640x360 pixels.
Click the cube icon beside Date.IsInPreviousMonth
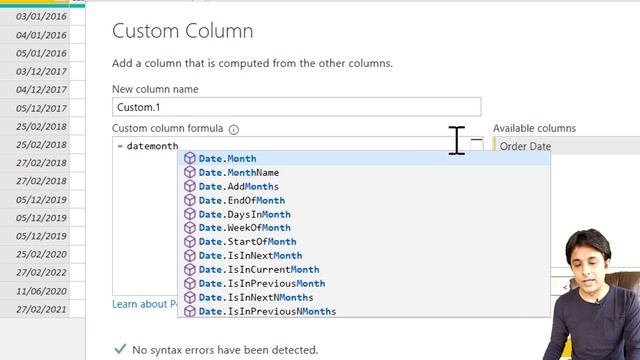click(x=190, y=283)
